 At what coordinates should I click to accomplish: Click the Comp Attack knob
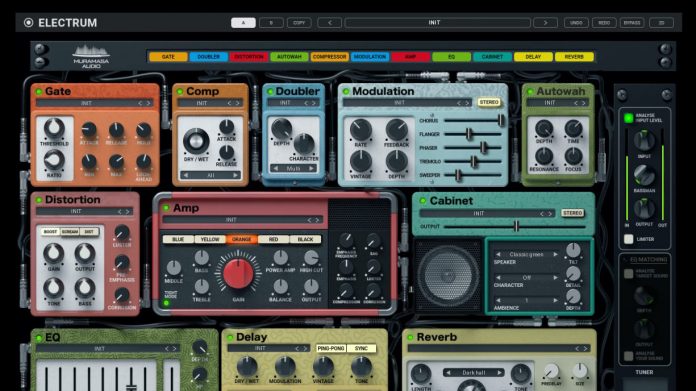coord(226,127)
